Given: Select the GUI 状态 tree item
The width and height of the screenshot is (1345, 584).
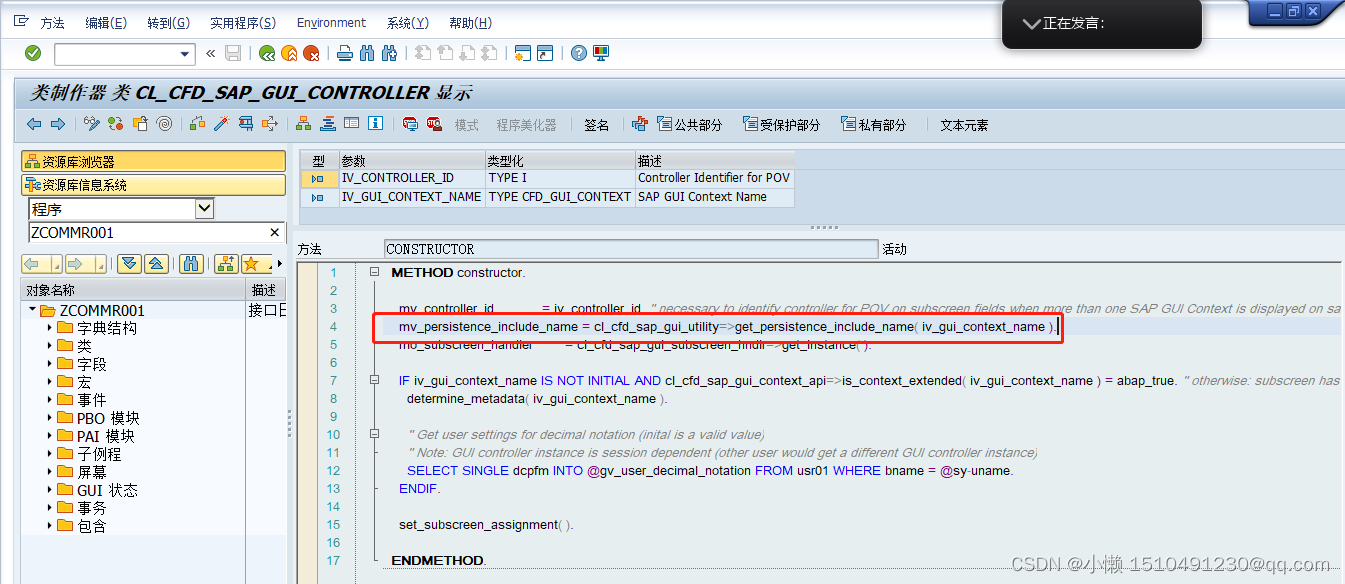Looking at the screenshot, I should click(x=107, y=490).
